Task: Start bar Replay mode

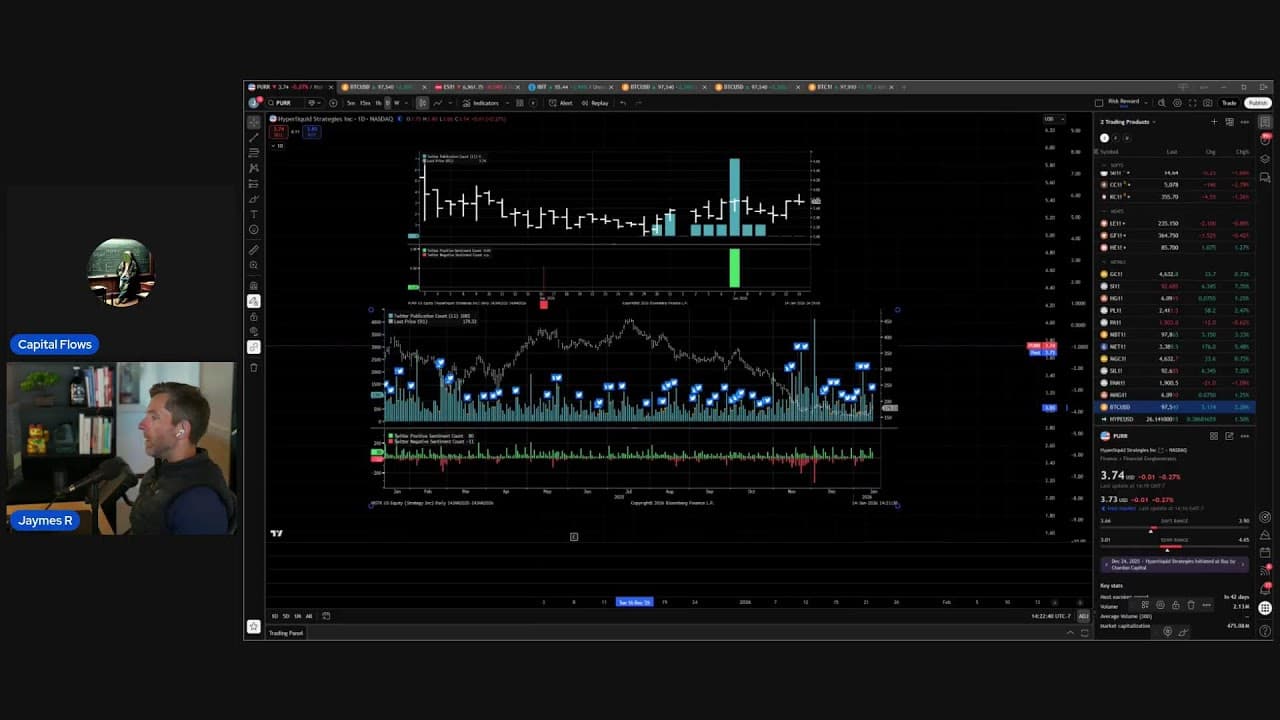Action: click(x=598, y=102)
